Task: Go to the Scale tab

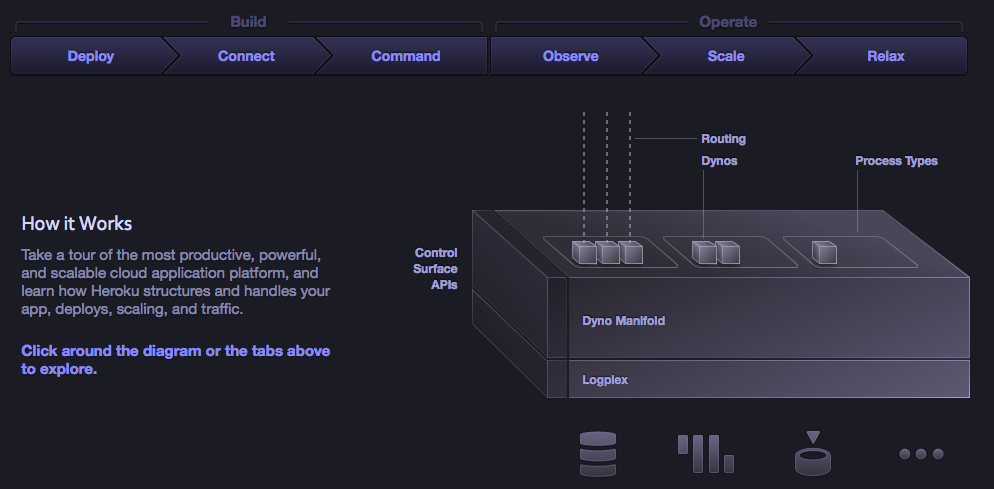Action: 725,56
